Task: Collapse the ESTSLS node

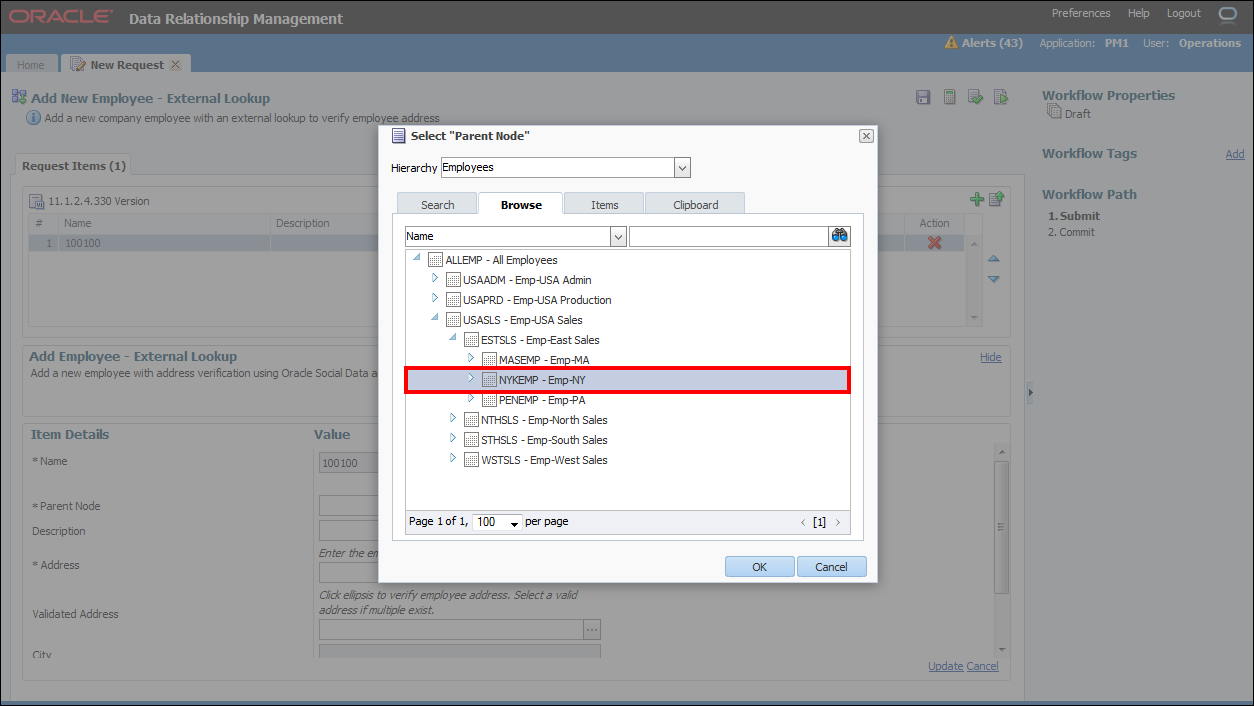Action: click(x=453, y=338)
